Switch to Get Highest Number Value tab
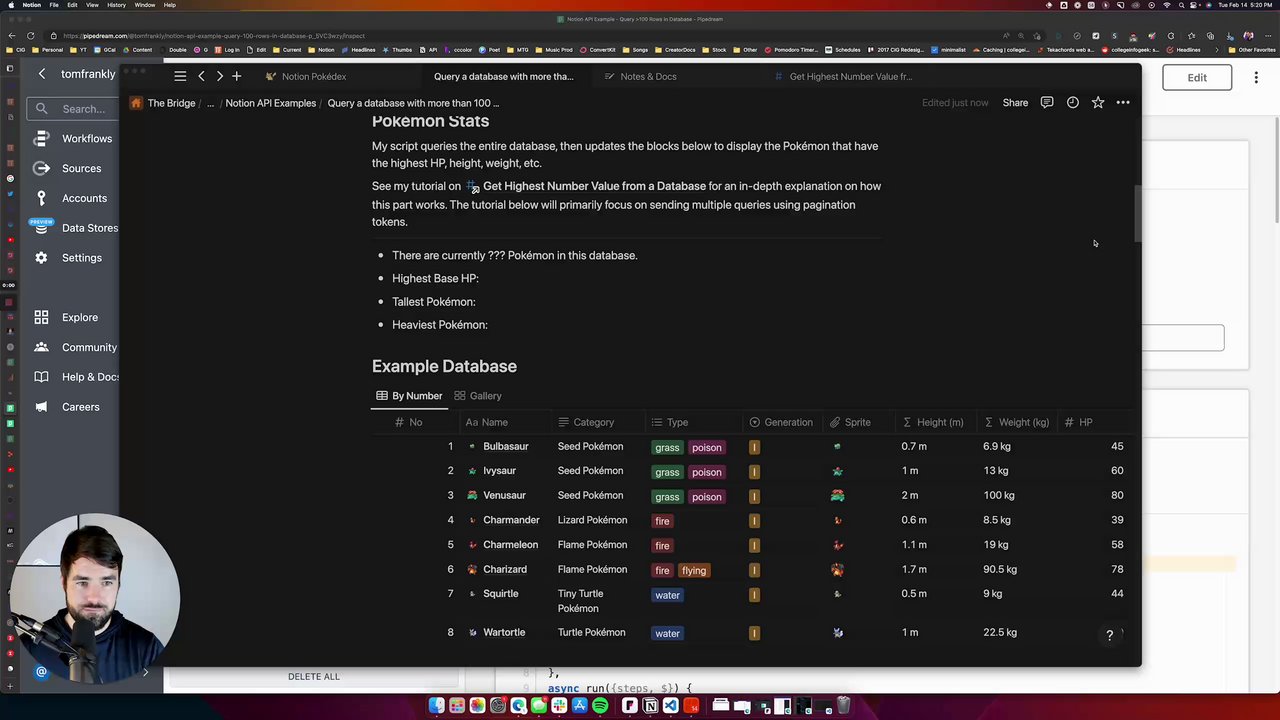The image size is (1280, 720). pyautogui.click(x=843, y=76)
